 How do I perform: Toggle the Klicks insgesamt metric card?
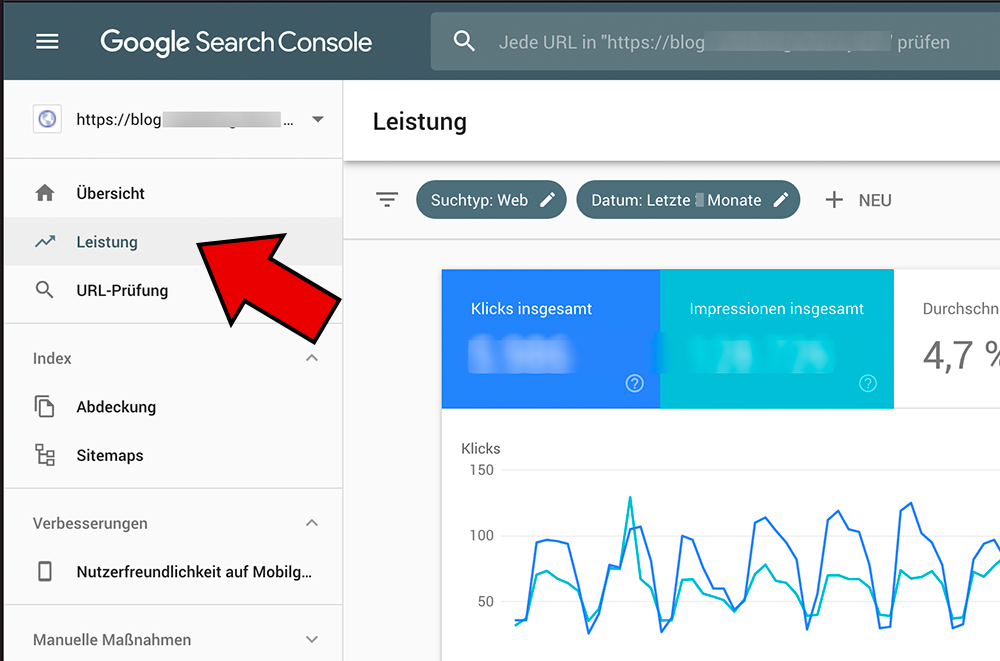tap(550, 338)
